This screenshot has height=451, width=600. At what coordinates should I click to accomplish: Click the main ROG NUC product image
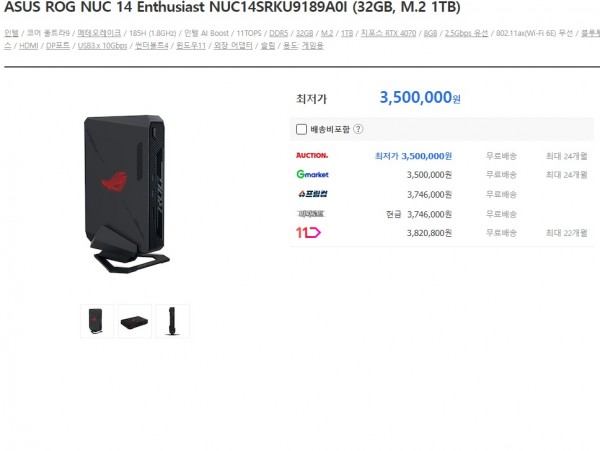tap(127, 194)
